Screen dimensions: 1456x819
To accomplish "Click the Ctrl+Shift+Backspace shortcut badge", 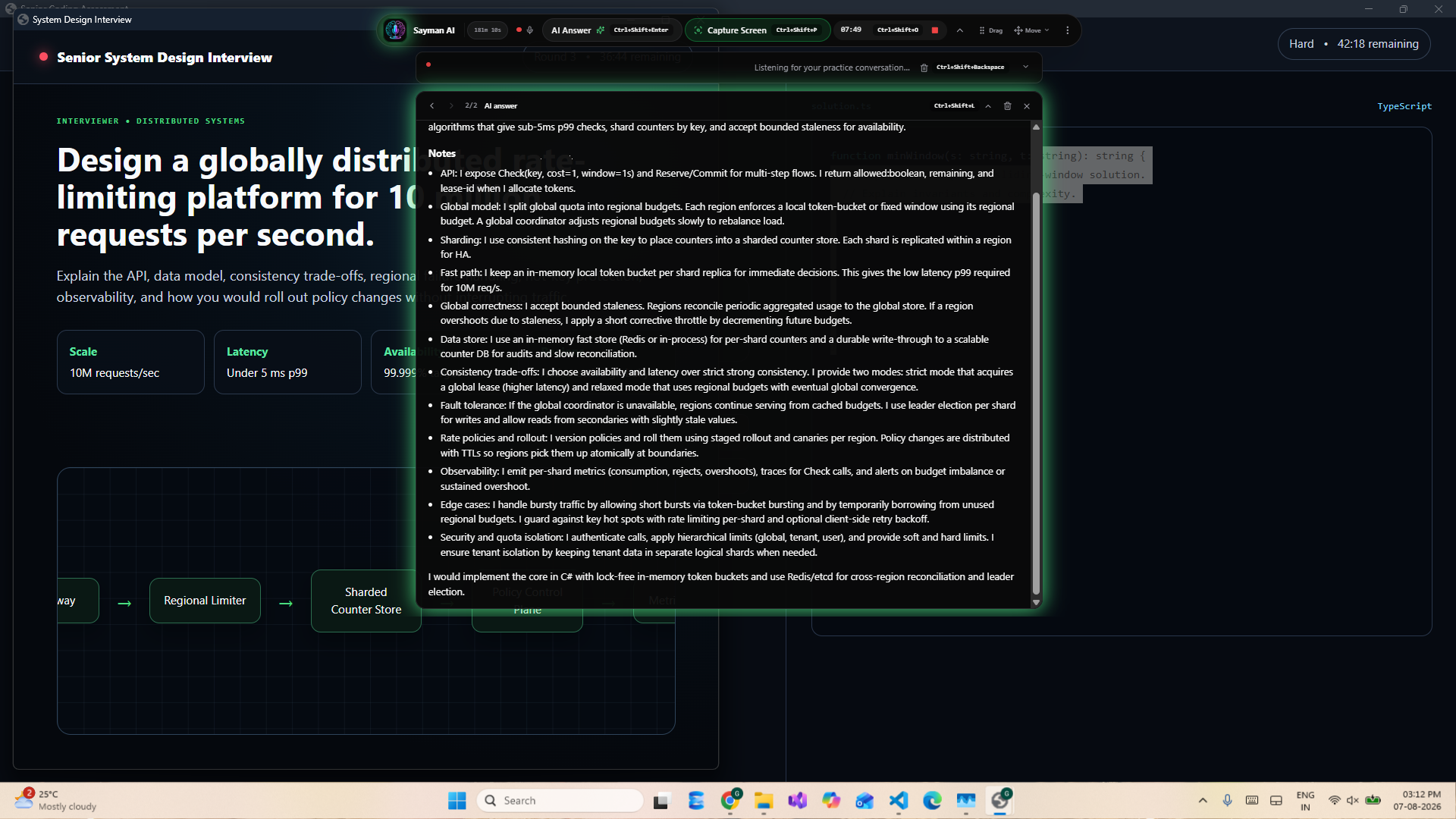I will [970, 67].
